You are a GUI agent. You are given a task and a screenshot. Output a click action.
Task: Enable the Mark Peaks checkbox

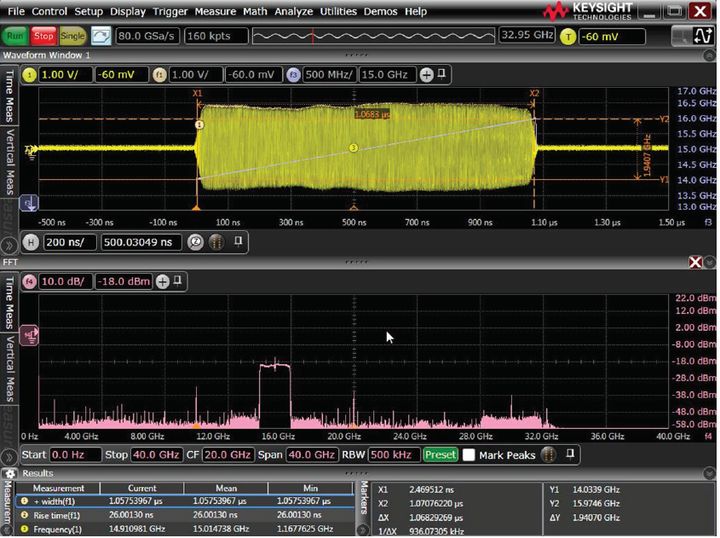(469, 454)
